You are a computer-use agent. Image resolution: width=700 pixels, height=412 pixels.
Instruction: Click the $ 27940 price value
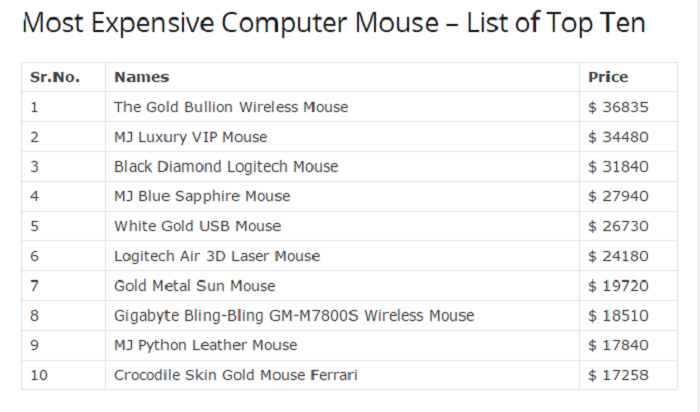619,196
